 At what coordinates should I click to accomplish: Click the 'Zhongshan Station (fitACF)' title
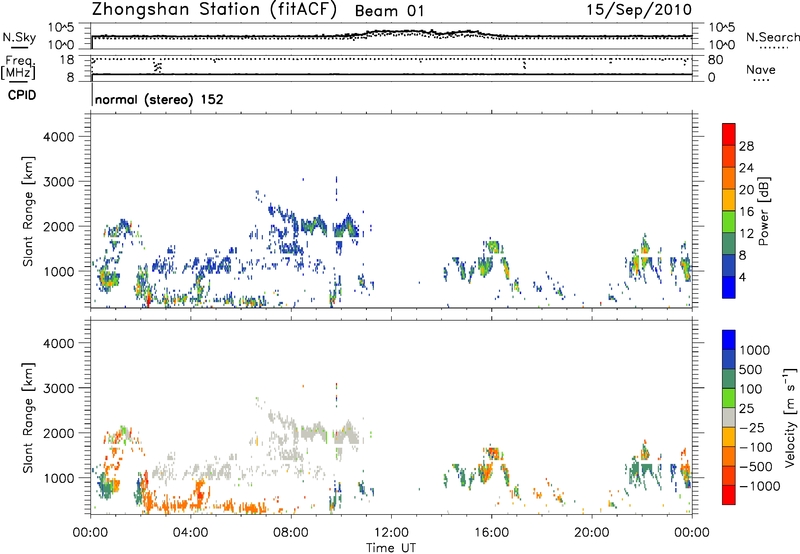(x=214, y=10)
